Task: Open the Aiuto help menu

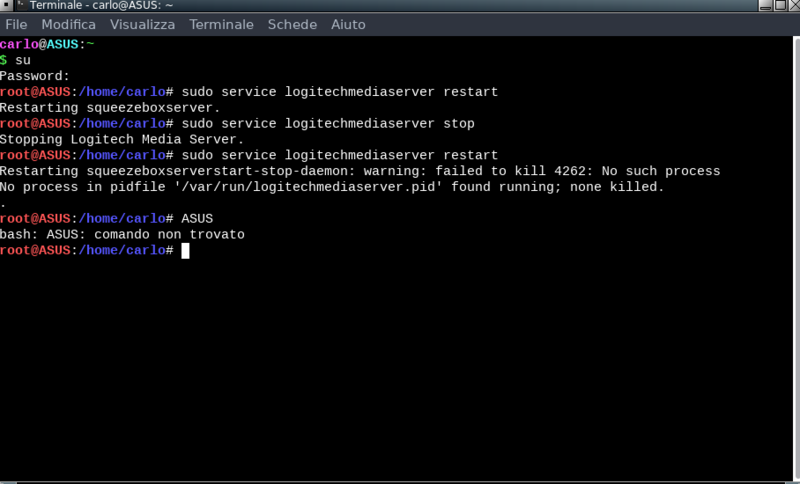Action: [348, 24]
